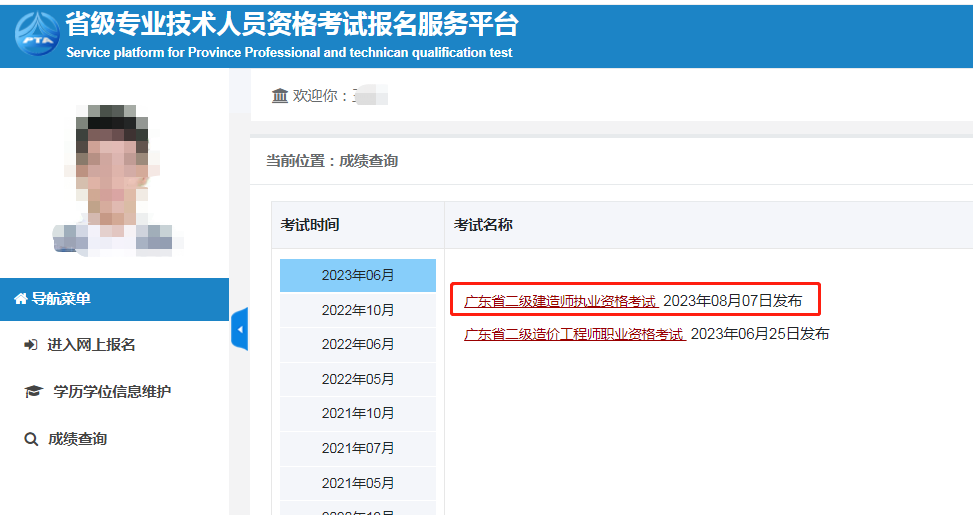Click the PTA logo in header
Image resolution: width=973 pixels, height=515 pixels.
pyautogui.click(x=36, y=35)
